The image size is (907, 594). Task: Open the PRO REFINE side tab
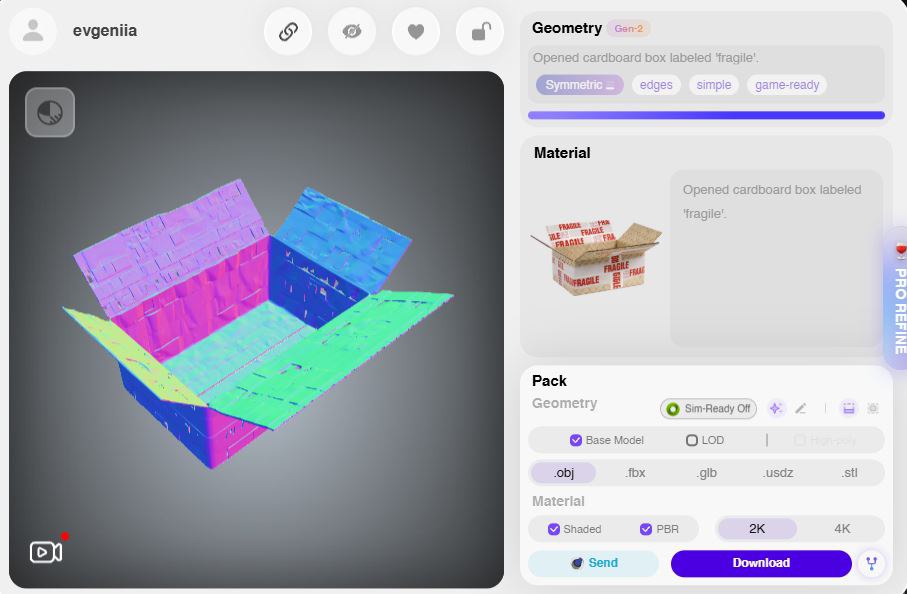pos(898,298)
